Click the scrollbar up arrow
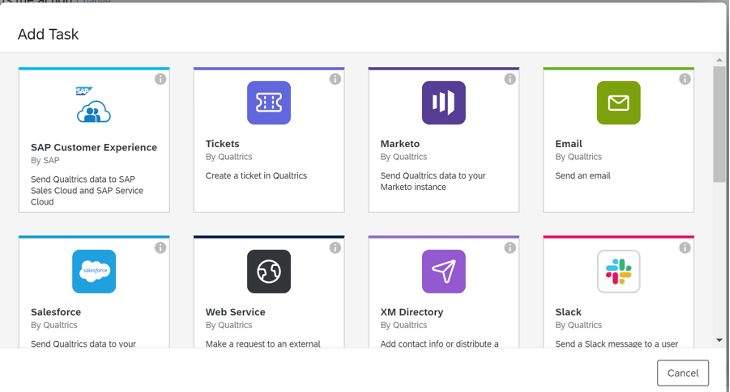Screen dimensions: 730x392 [719, 60]
